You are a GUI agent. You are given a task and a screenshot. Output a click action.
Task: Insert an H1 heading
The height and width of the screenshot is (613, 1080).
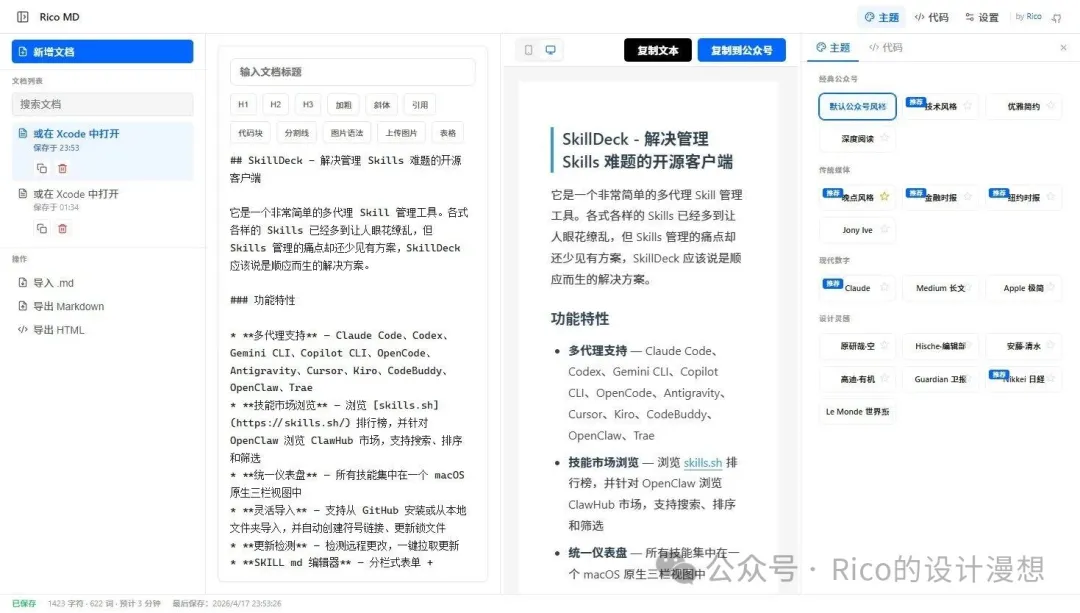(243, 105)
